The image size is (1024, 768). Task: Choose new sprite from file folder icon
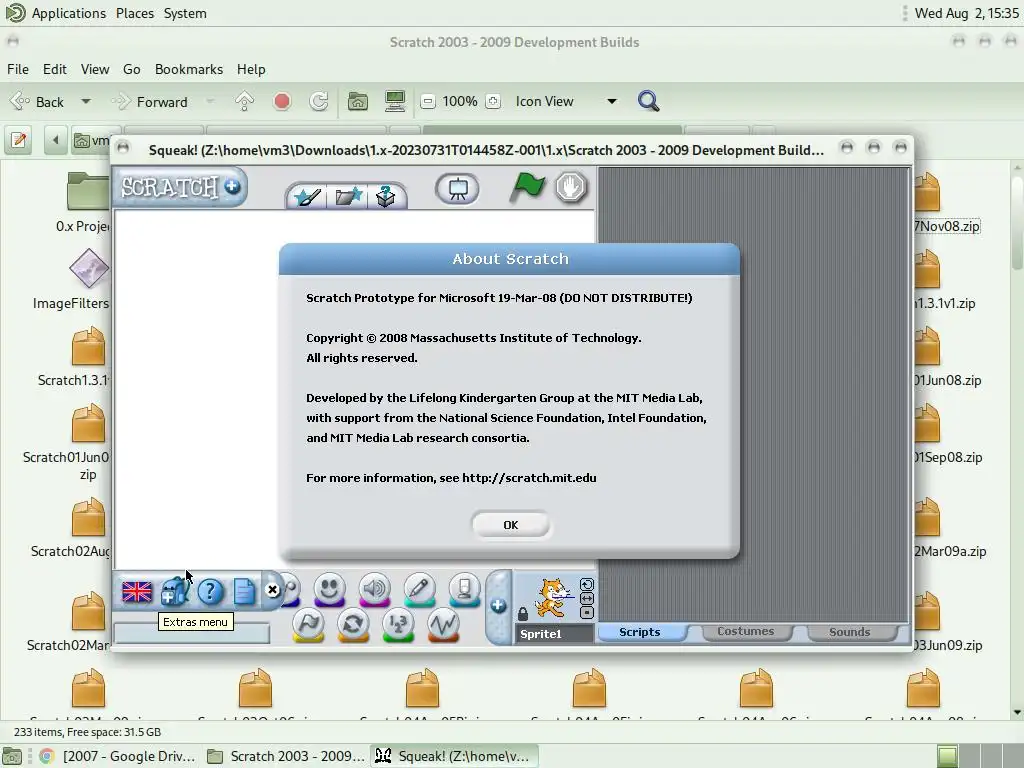point(348,196)
